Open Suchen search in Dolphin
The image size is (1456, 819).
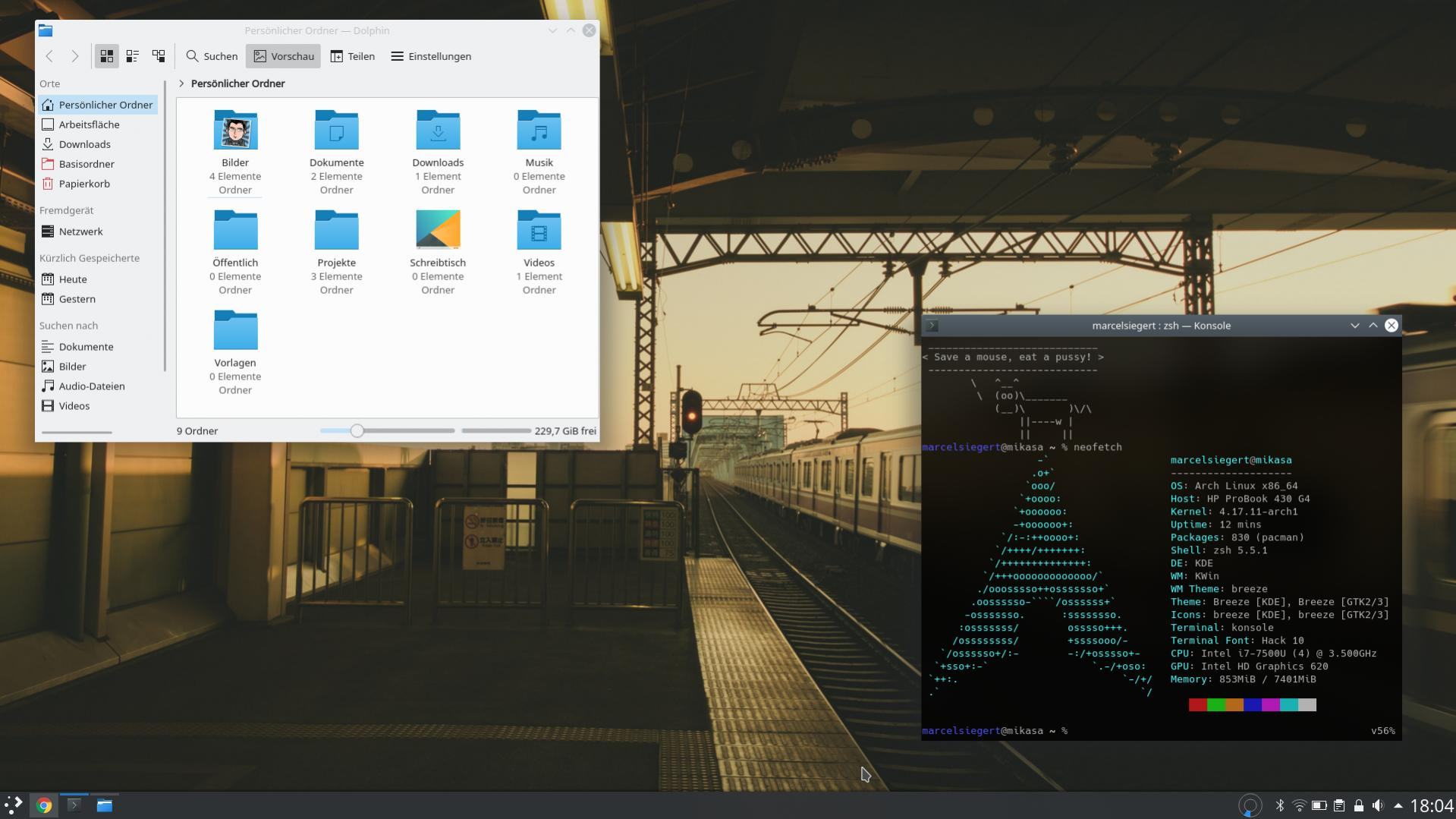(212, 56)
